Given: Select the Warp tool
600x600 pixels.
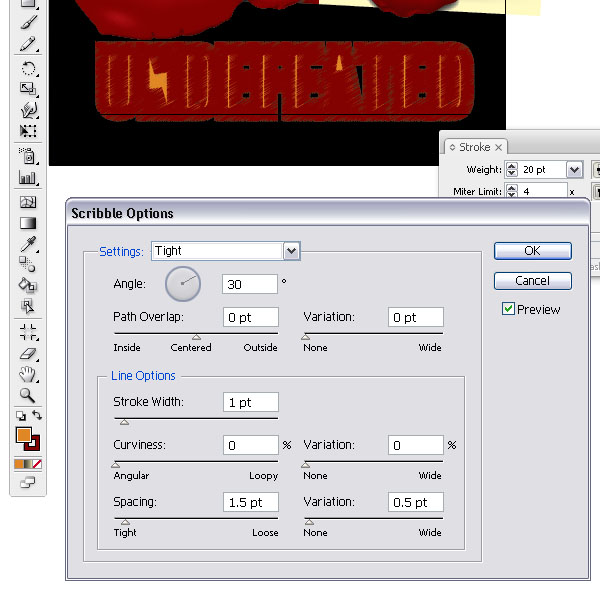Looking at the screenshot, I should [x=29, y=110].
